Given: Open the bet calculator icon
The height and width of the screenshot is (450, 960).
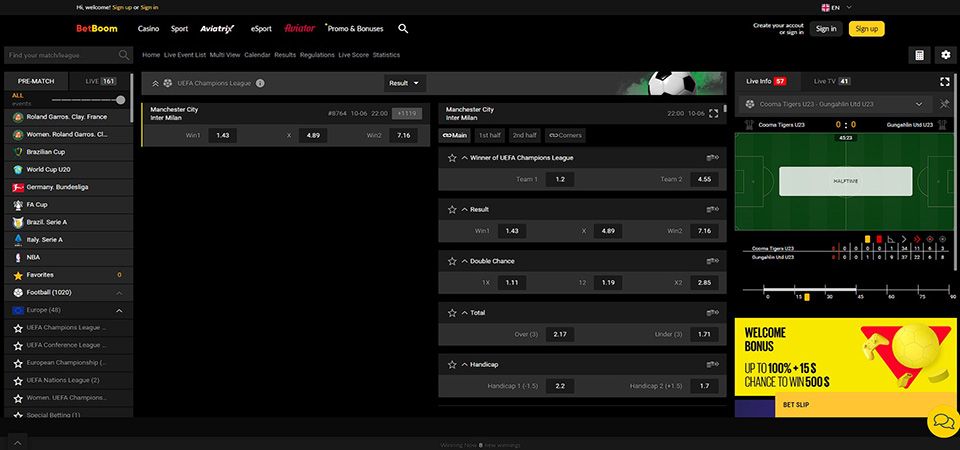Looking at the screenshot, I should [919, 55].
